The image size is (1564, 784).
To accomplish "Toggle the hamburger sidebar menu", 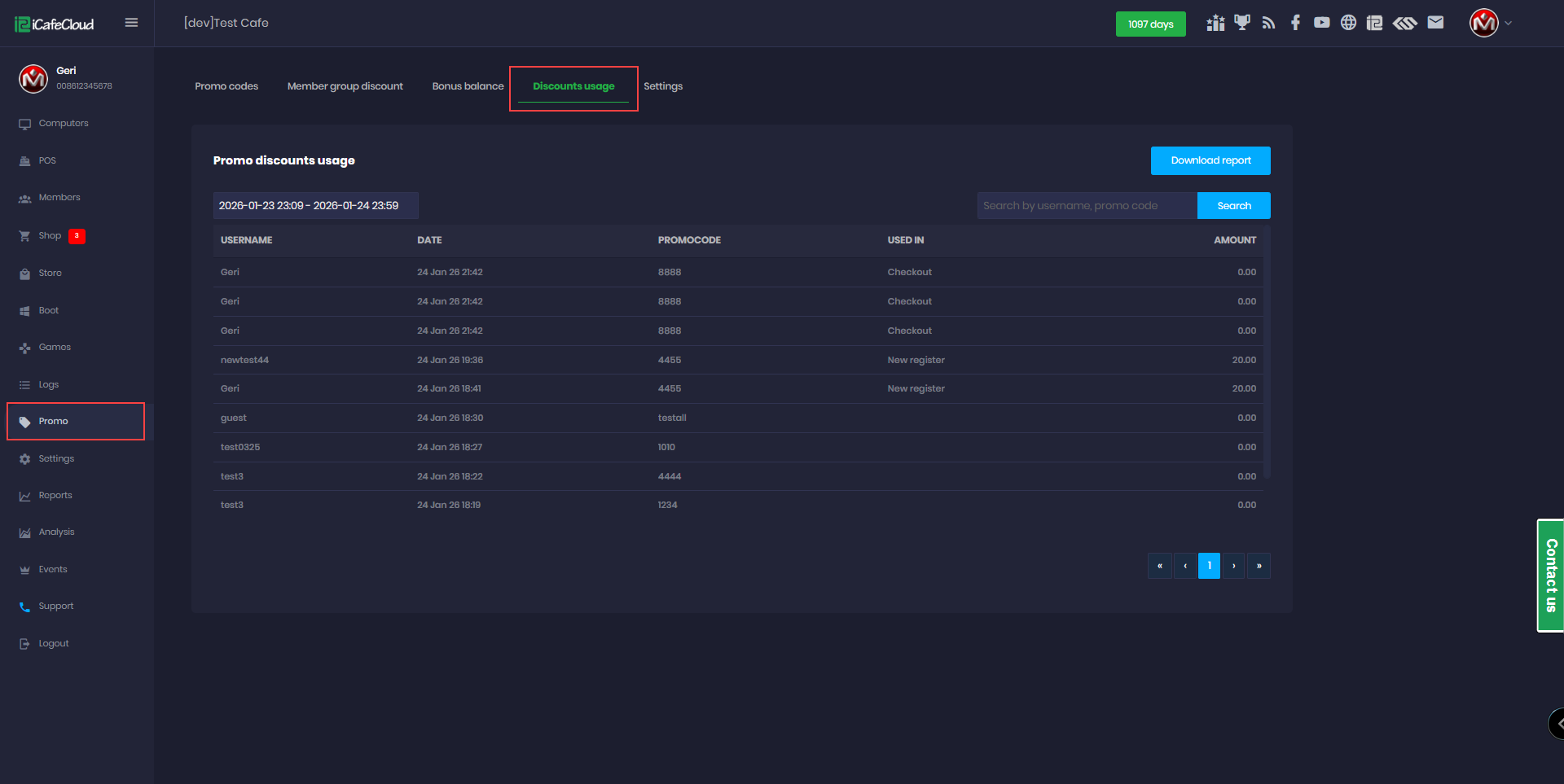I will (131, 23).
